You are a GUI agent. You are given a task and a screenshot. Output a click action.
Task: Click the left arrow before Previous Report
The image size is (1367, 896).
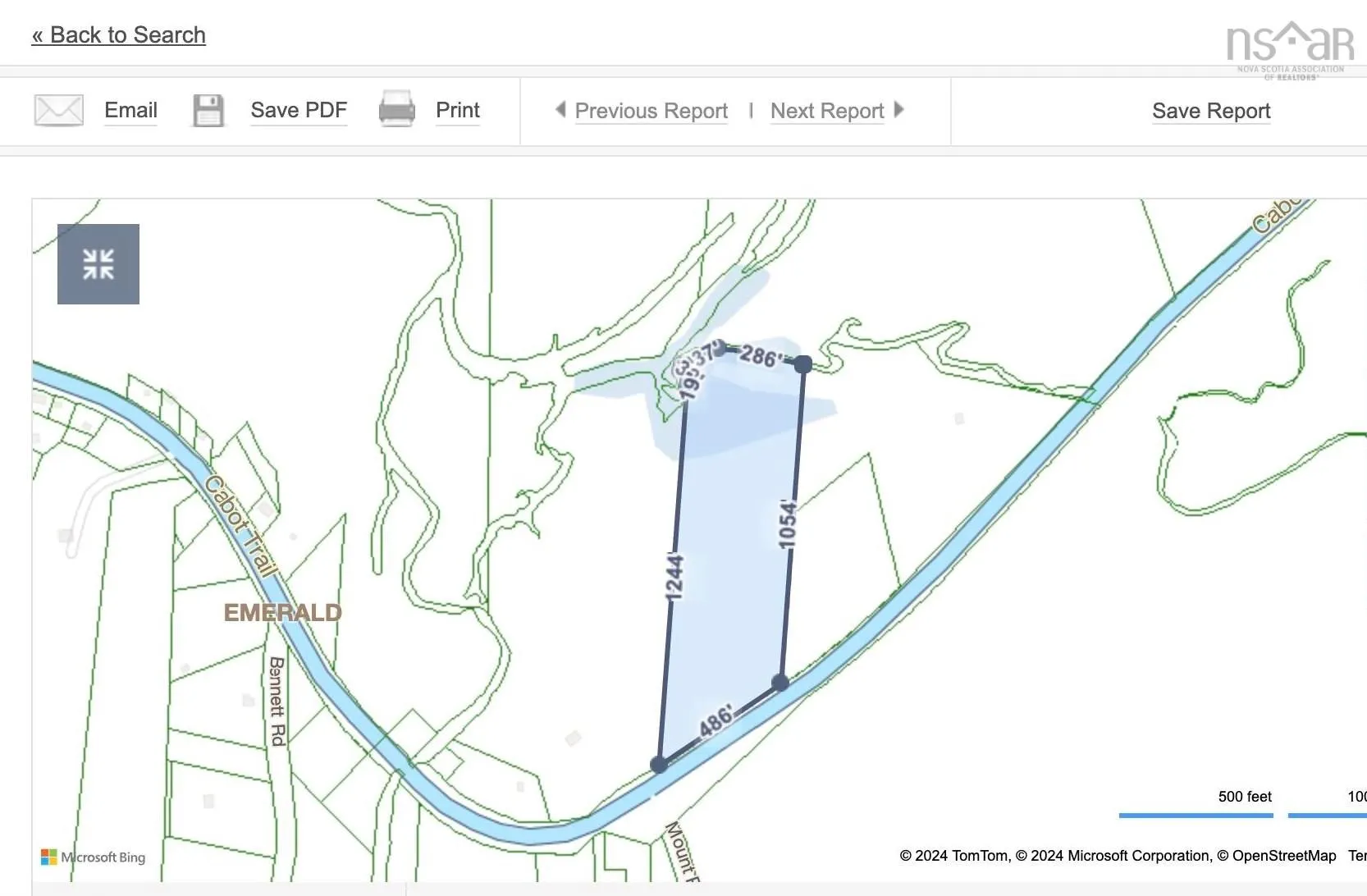point(560,109)
